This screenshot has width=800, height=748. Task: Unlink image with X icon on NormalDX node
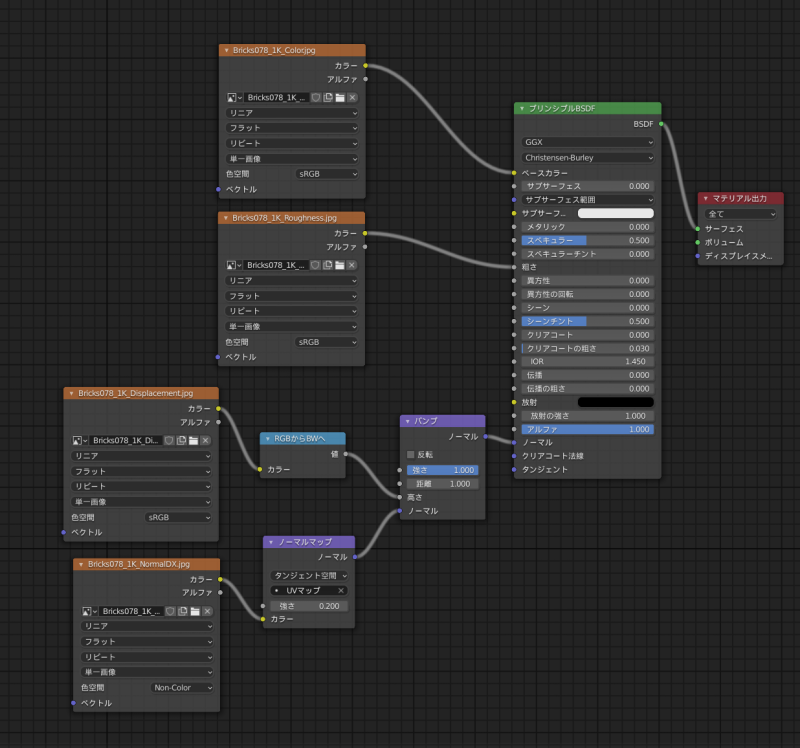point(208,610)
